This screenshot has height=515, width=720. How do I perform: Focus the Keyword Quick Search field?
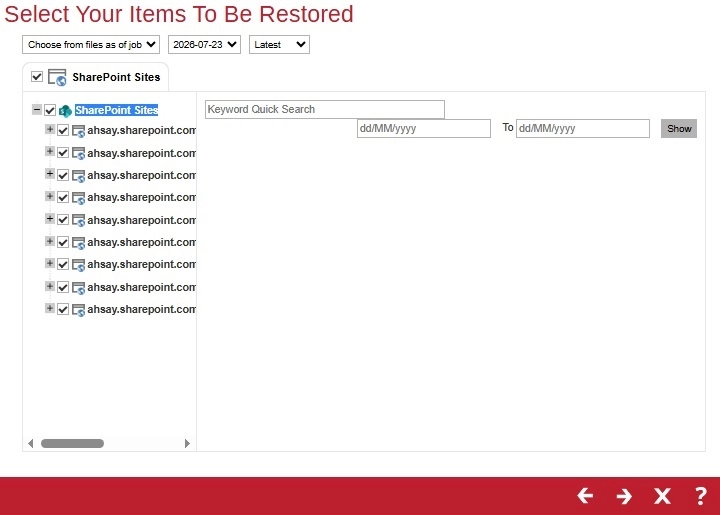tap(325, 109)
